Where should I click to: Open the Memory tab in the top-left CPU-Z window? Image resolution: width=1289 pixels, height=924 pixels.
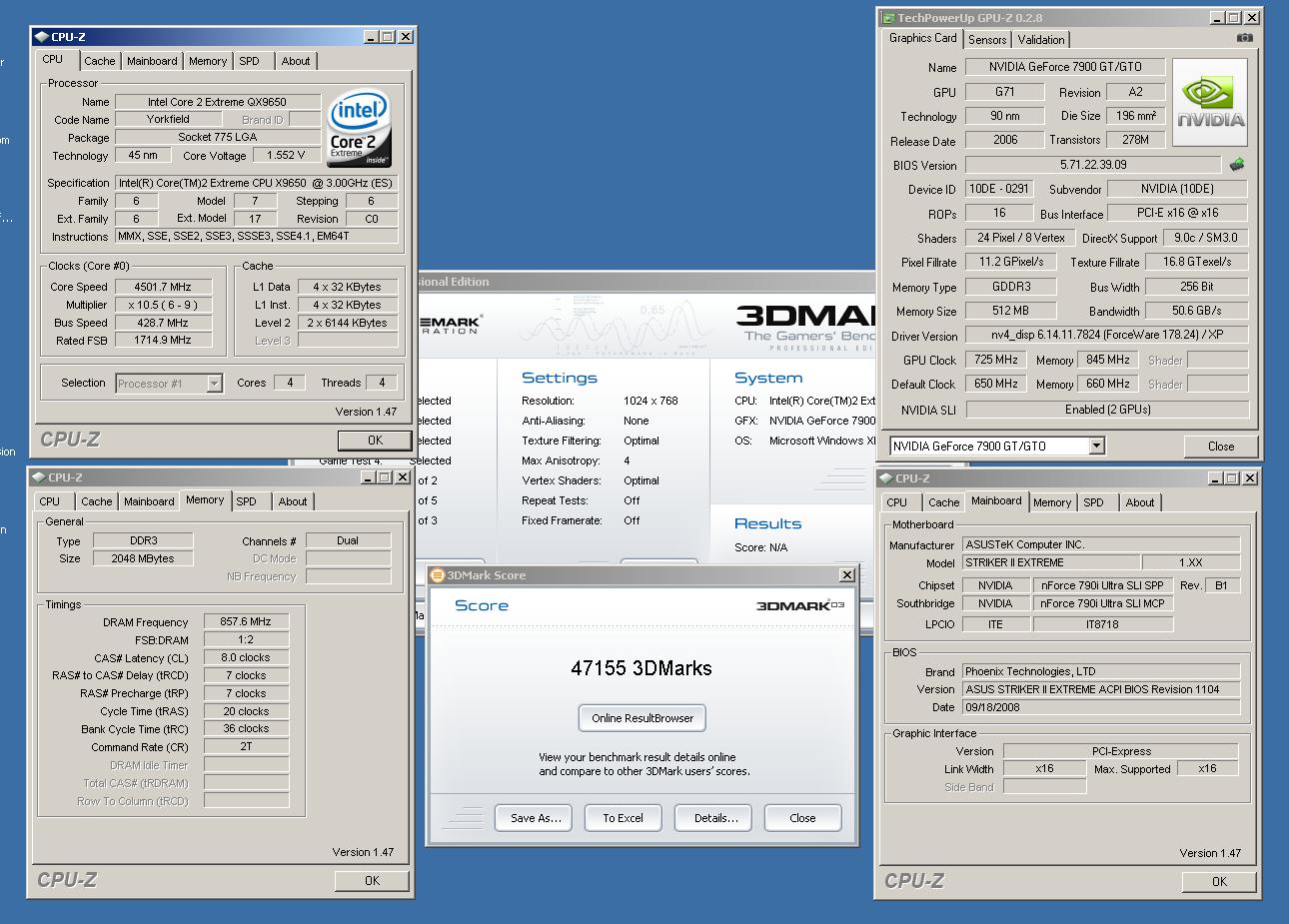208,61
